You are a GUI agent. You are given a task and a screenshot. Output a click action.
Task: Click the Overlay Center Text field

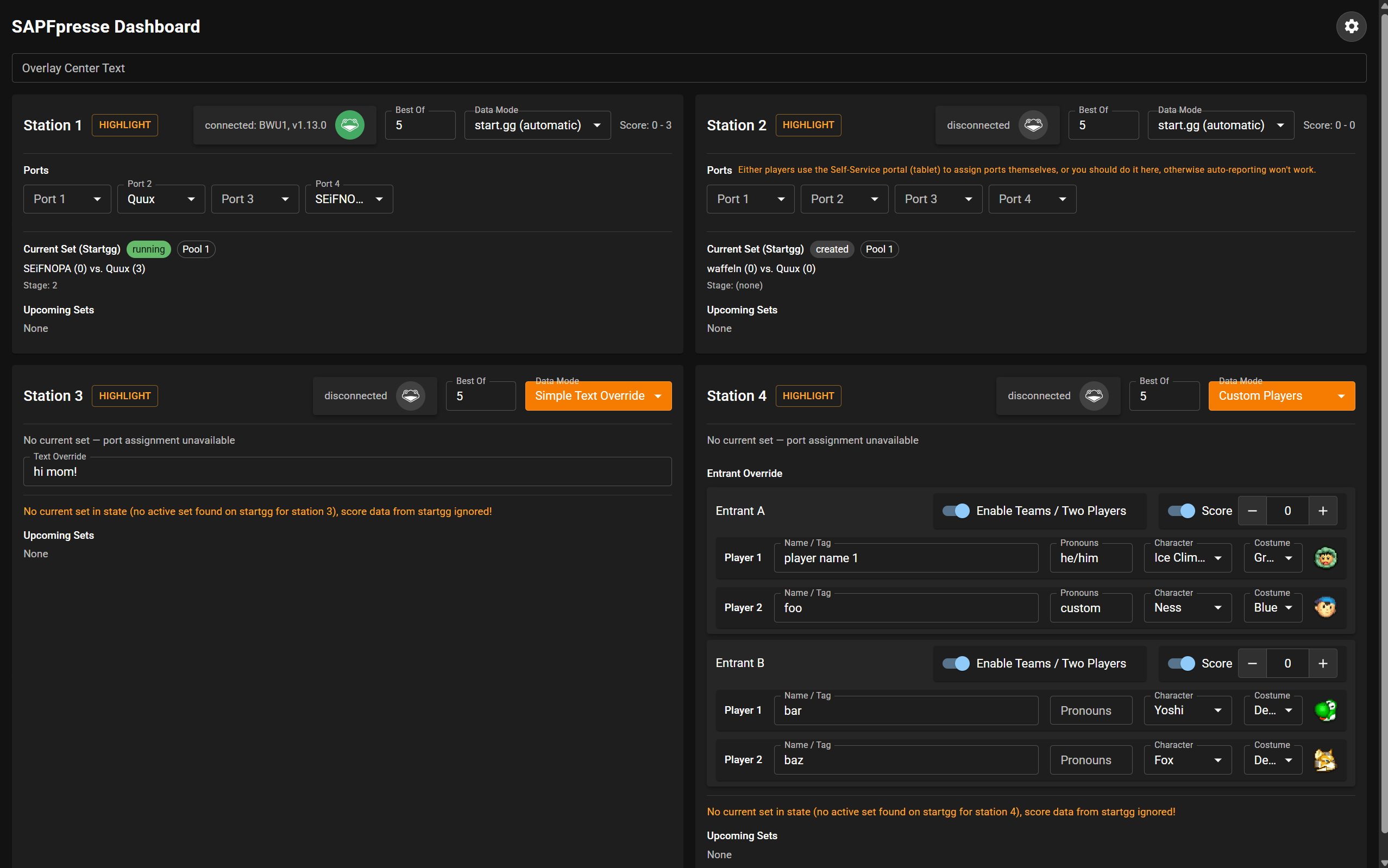[x=688, y=68]
